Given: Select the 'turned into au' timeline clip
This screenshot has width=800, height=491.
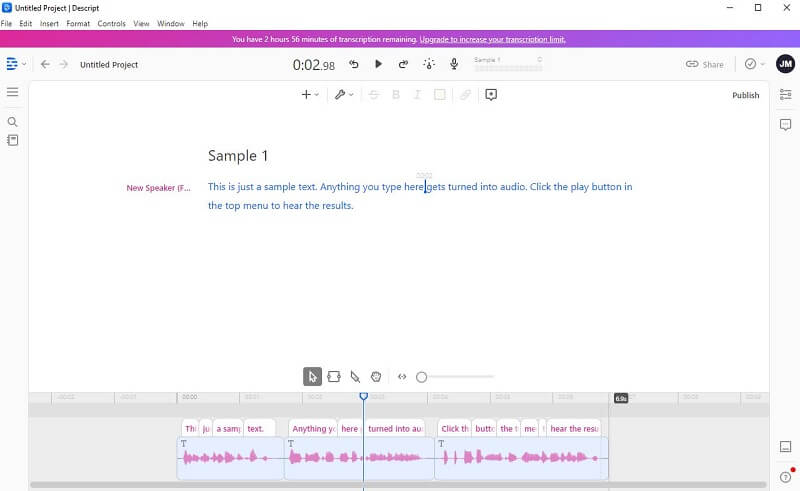Looking at the screenshot, I should pyautogui.click(x=395, y=429).
